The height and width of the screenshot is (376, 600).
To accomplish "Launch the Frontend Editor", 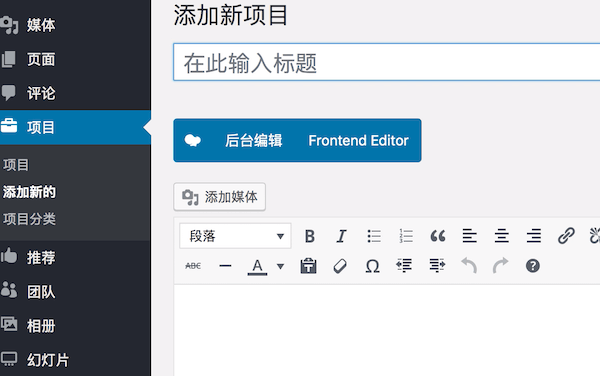I will (x=359, y=140).
